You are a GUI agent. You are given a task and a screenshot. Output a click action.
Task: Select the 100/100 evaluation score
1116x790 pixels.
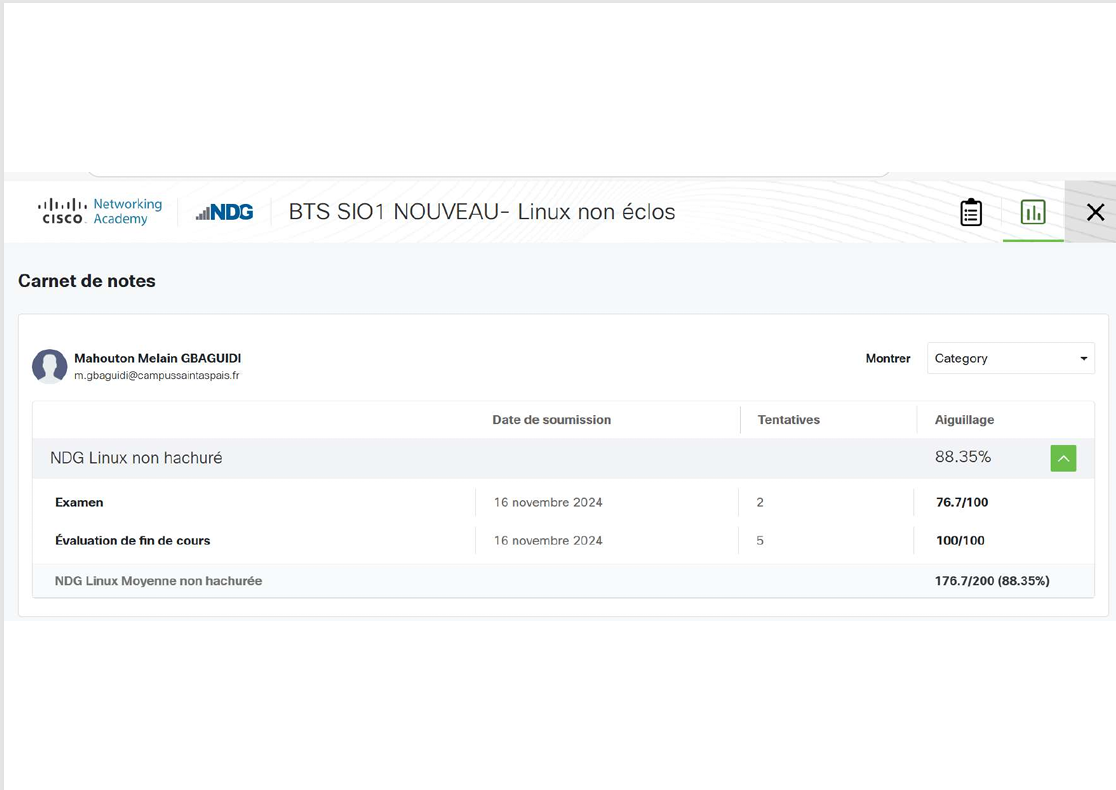[x=959, y=540]
